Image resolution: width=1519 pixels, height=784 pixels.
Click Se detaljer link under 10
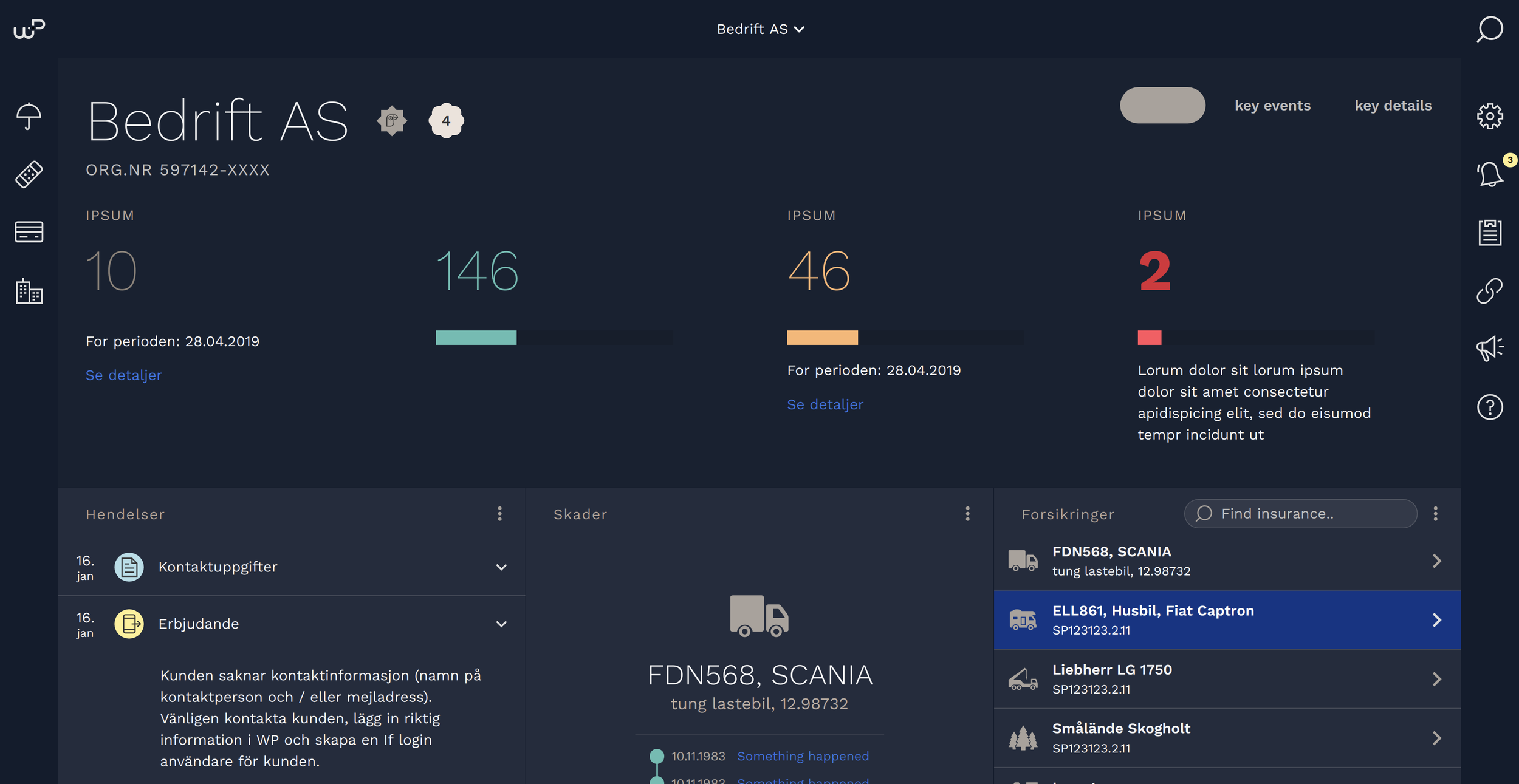(x=124, y=375)
